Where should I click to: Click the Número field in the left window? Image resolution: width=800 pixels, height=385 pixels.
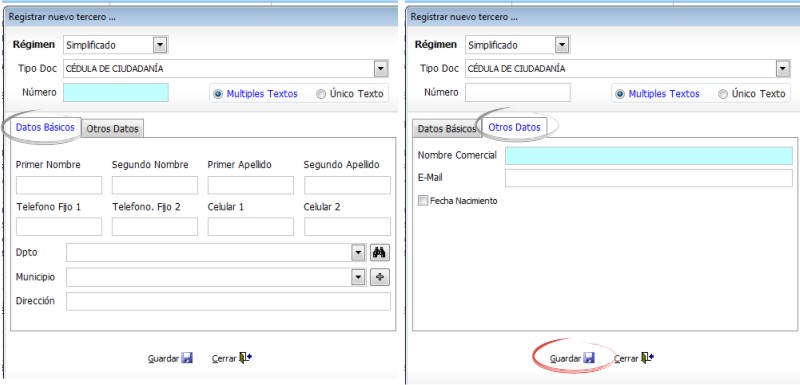click(116, 93)
